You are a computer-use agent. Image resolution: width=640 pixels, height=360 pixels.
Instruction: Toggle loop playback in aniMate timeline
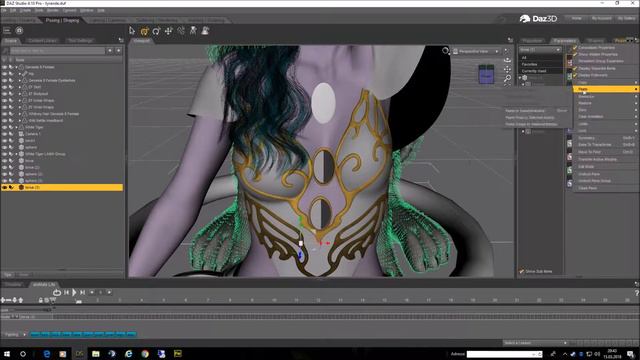click(57, 292)
